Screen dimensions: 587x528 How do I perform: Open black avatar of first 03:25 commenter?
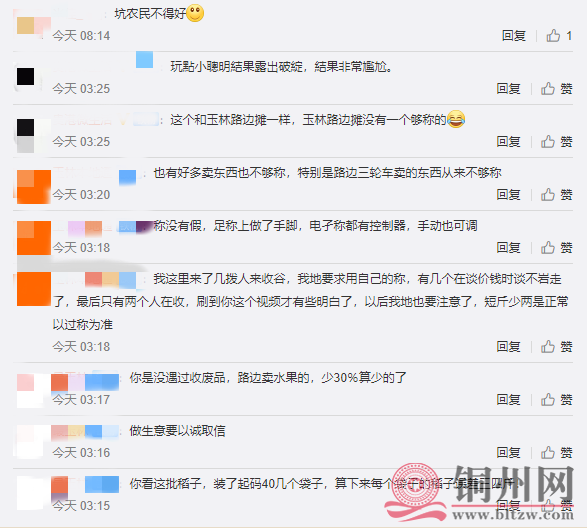pos(25,77)
